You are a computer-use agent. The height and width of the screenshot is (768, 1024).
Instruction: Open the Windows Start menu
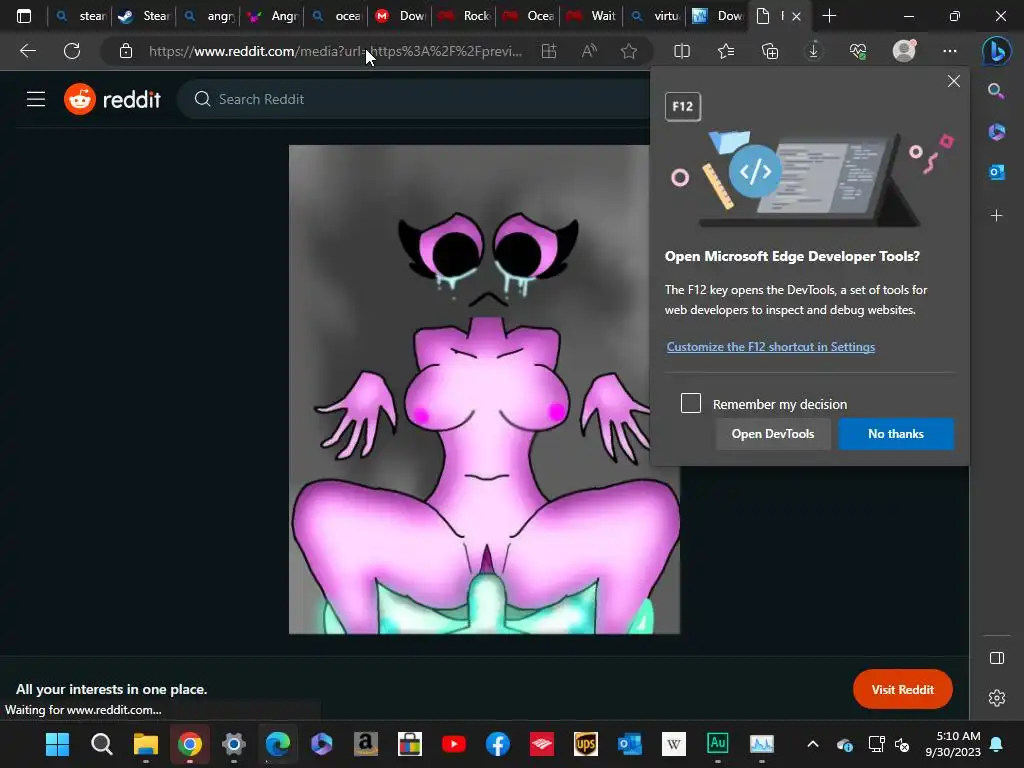(x=57, y=744)
